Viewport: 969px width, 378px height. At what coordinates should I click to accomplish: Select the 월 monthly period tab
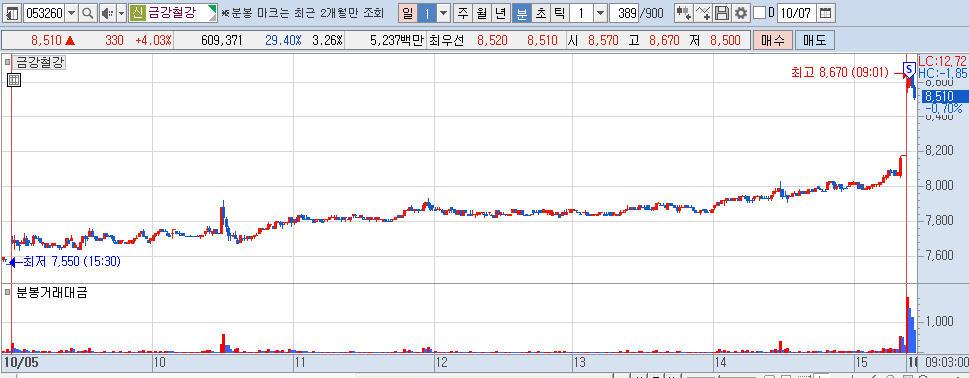tap(481, 12)
